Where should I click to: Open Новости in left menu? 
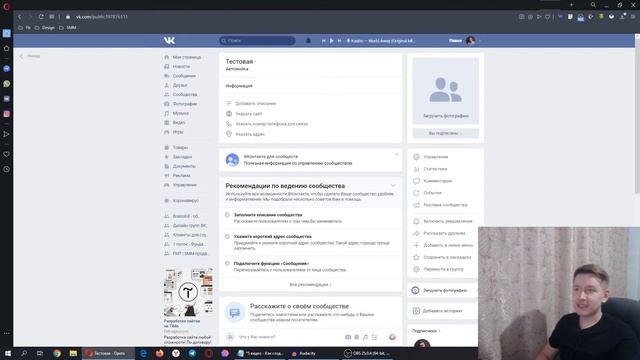pyautogui.click(x=181, y=67)
